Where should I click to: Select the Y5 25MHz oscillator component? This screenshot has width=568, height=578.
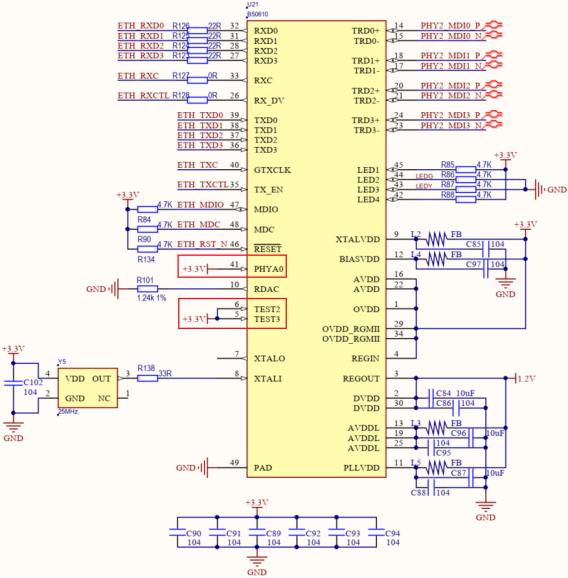(88, 388)
